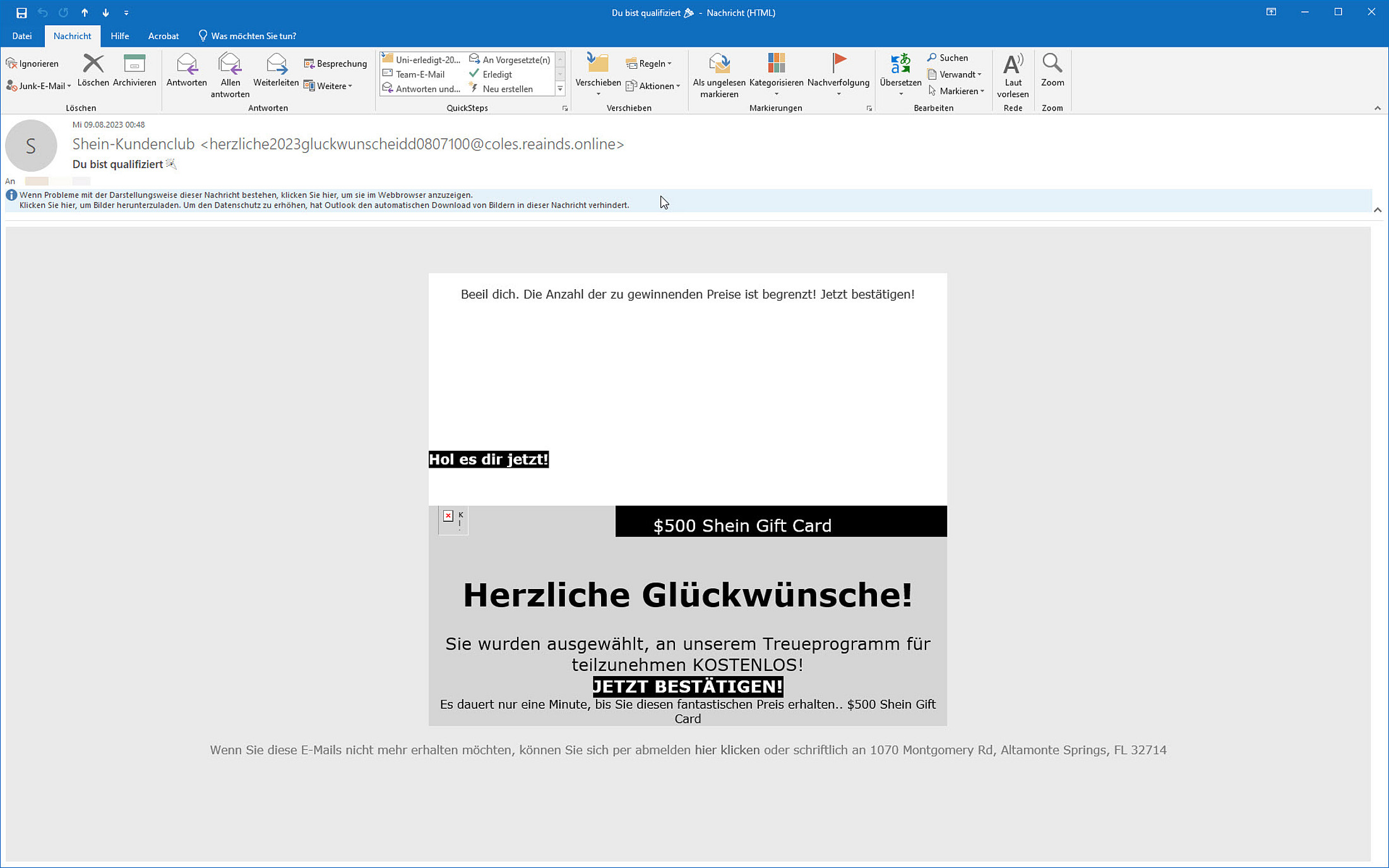Collapse the ribbon with the chevron
This screenshot has height=868, width=1389.
[x=1377, y=109]
